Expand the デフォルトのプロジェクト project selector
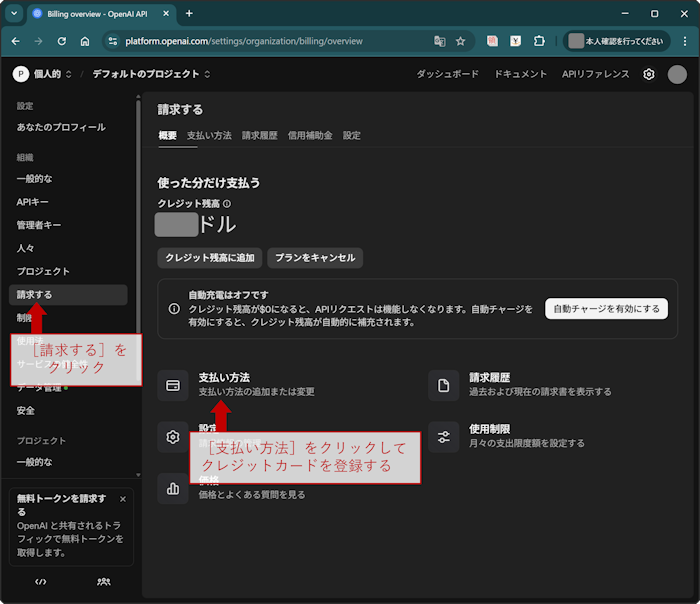The width and height of the screenshot is (700, 604). (x=152, y=74)
